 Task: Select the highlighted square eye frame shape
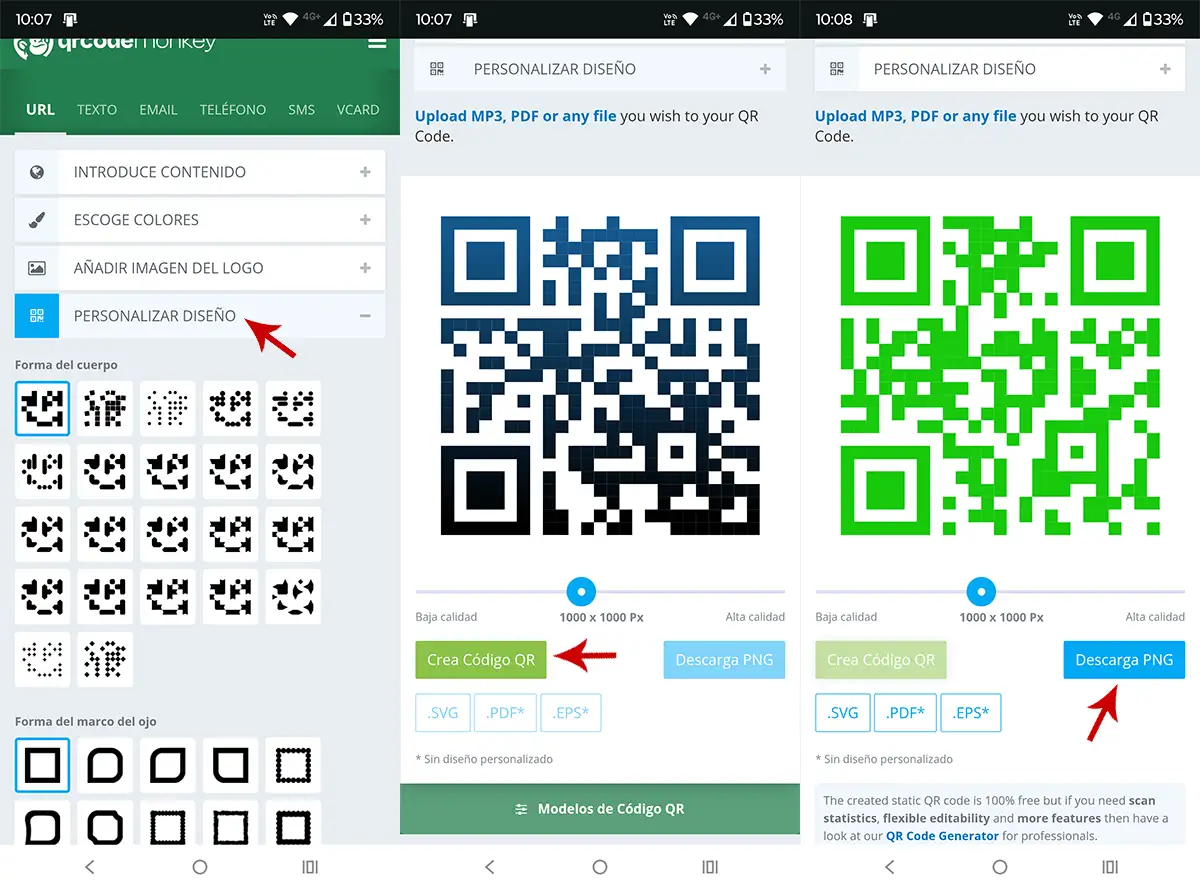click(42, 766)
